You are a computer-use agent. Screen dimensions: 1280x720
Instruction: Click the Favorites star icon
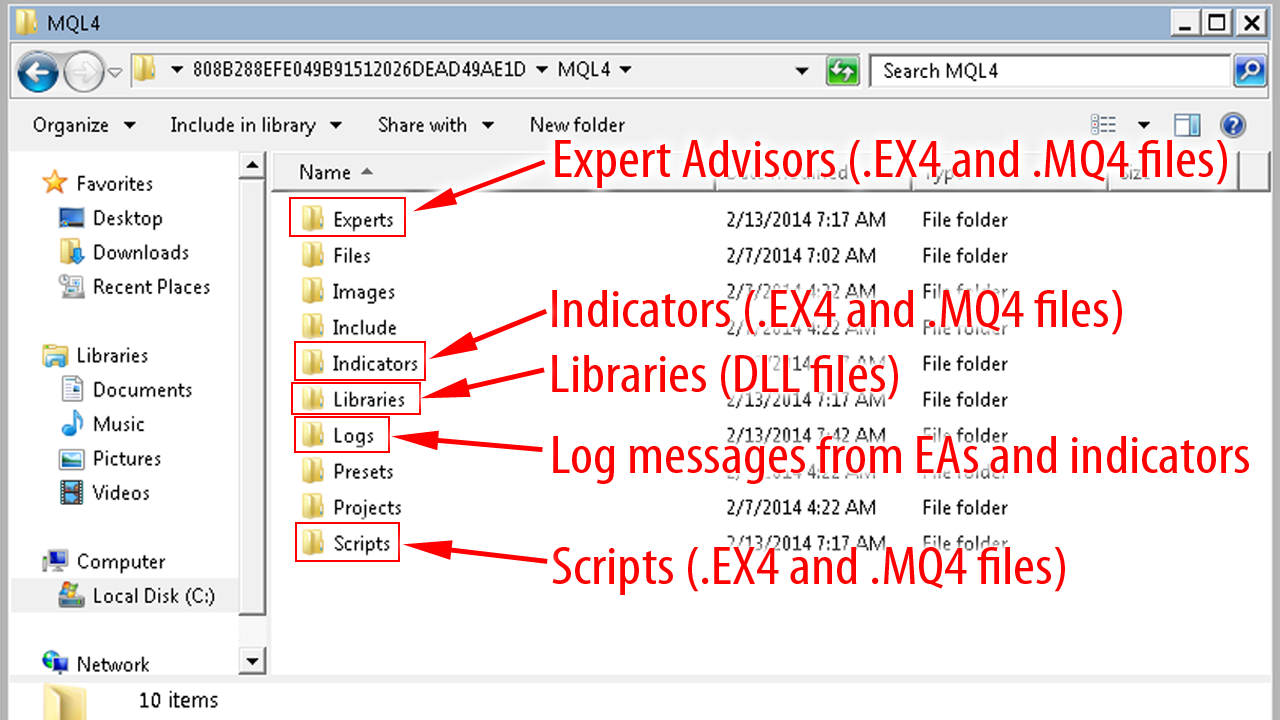click(54, 183)
